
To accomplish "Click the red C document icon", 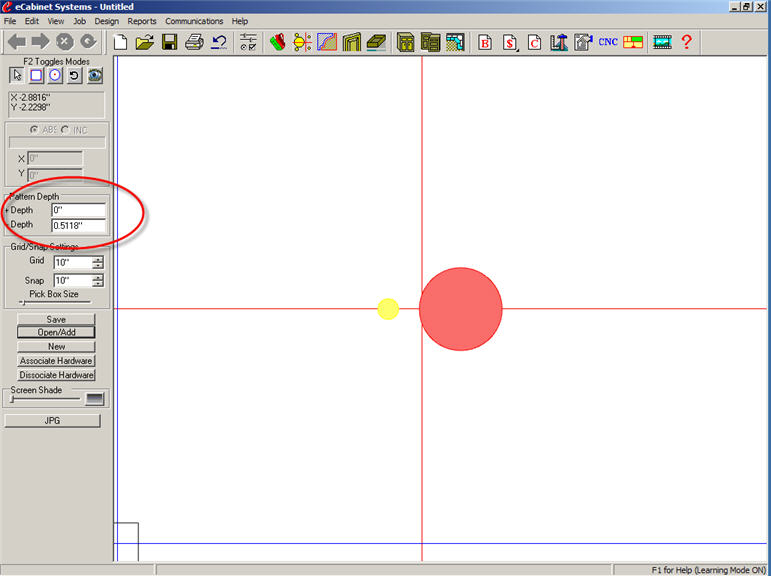I will 534,43.
